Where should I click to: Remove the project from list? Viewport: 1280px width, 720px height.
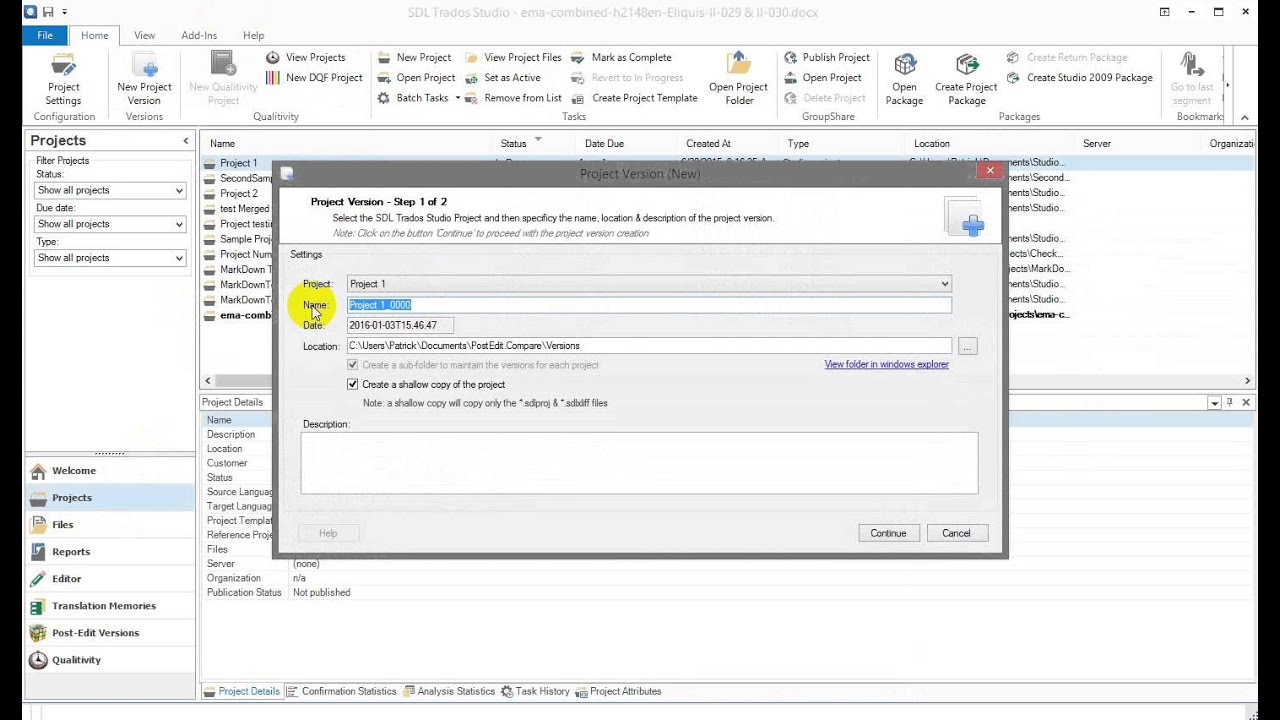click(513, 98)
